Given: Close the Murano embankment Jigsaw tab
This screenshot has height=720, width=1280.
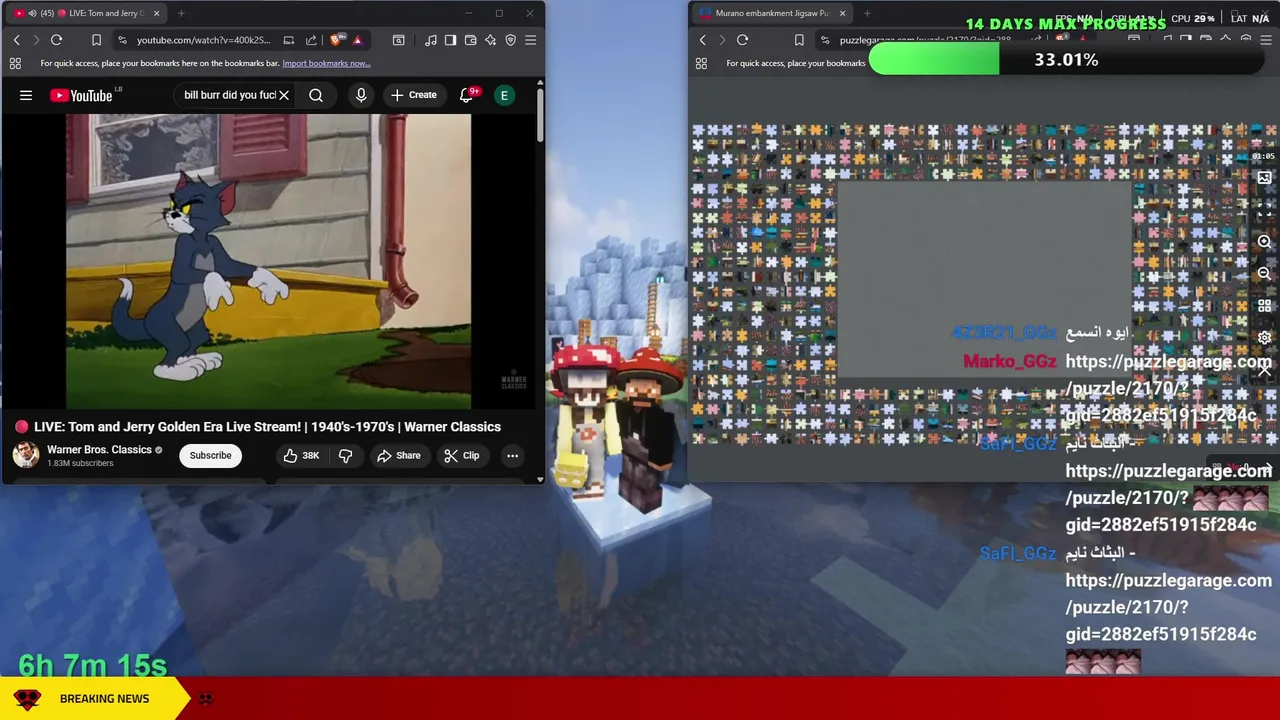Looking at the screenshot, I should 842,13.
